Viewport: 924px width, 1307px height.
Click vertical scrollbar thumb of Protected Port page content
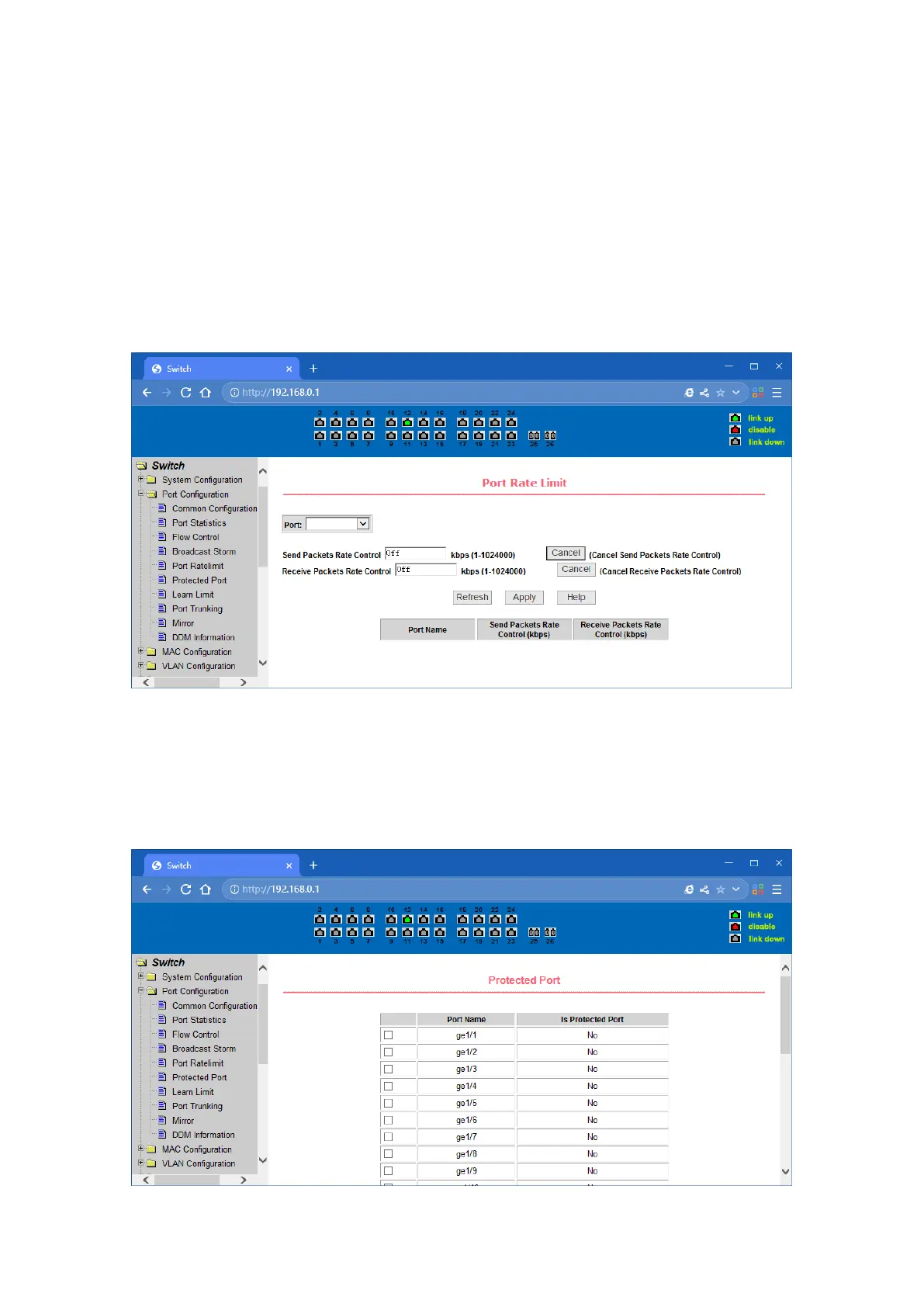(785, 1015)
